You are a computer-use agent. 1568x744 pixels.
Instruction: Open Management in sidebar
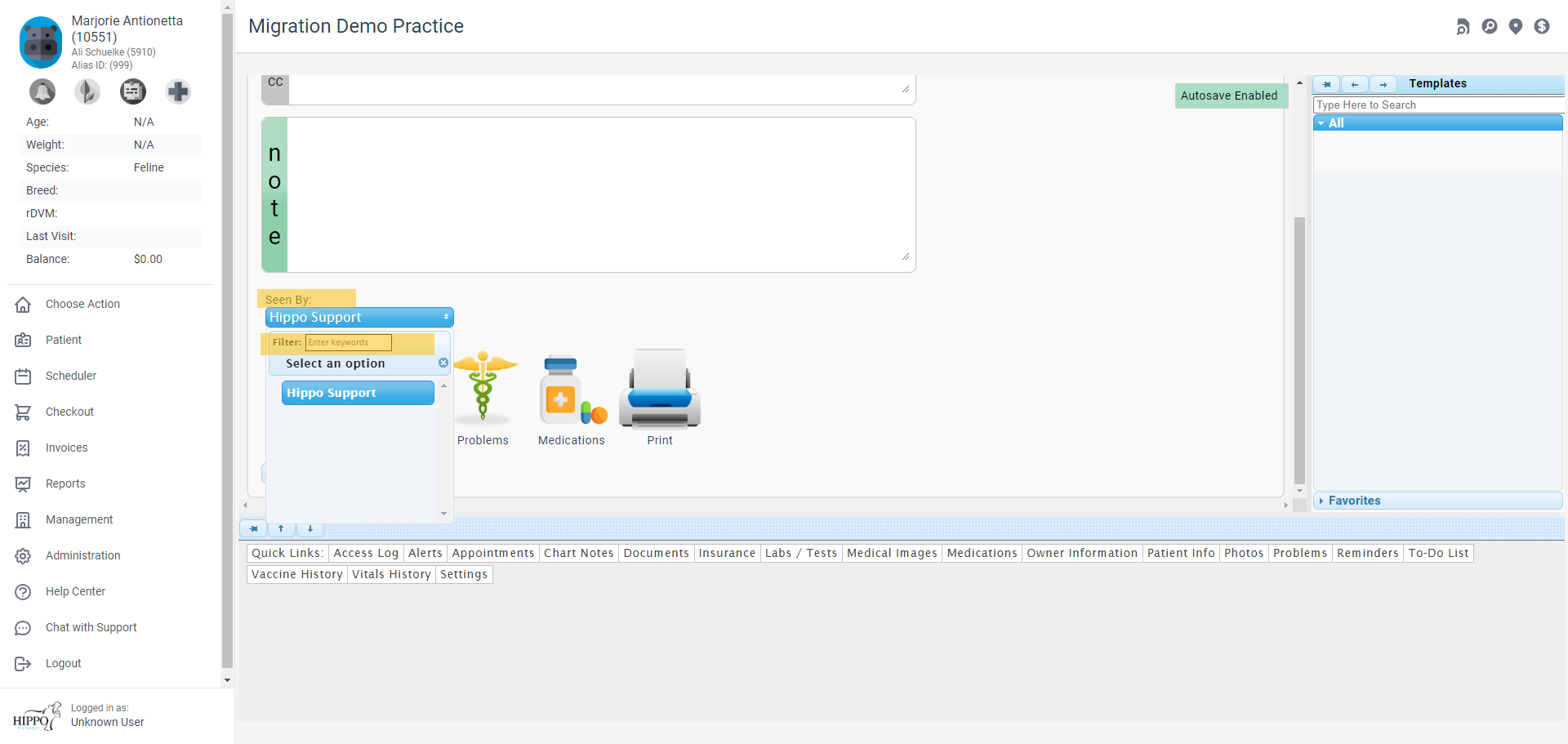point(79,519)
